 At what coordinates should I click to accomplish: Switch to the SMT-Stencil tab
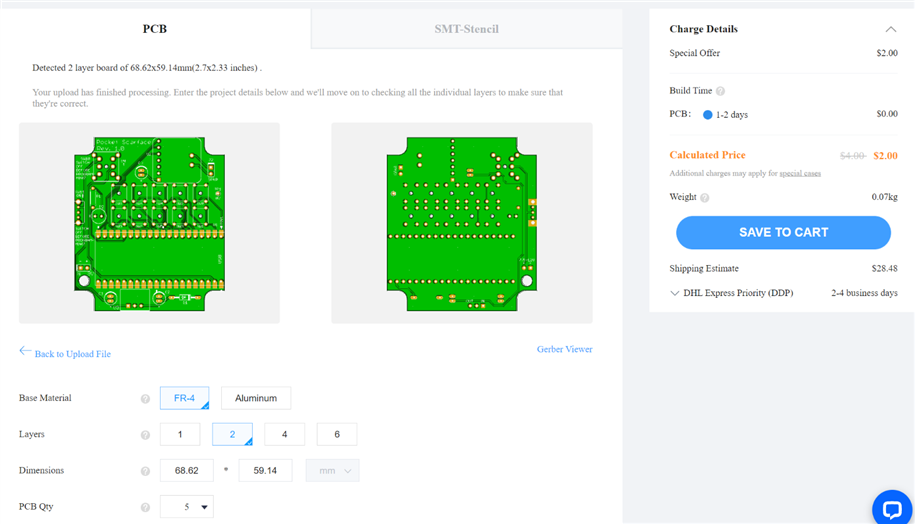[466, 29]
